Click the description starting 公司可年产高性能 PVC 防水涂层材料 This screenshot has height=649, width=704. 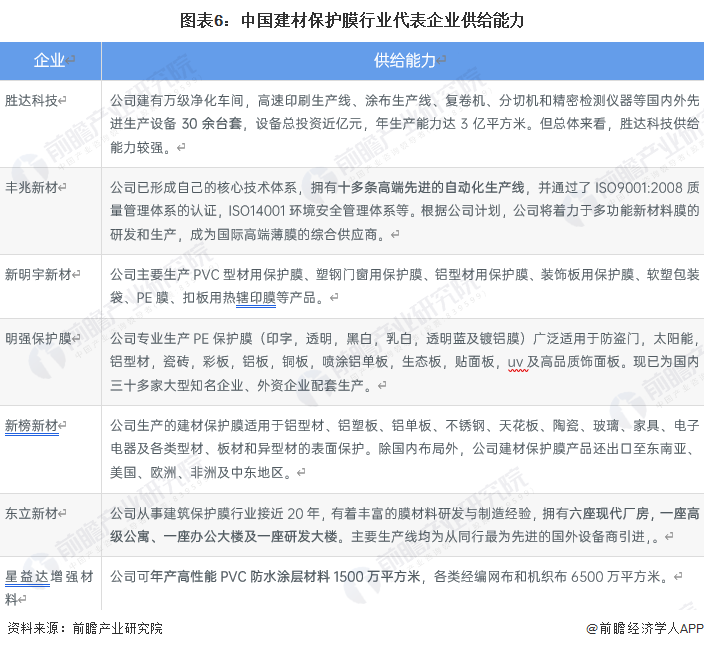point(390,576)
